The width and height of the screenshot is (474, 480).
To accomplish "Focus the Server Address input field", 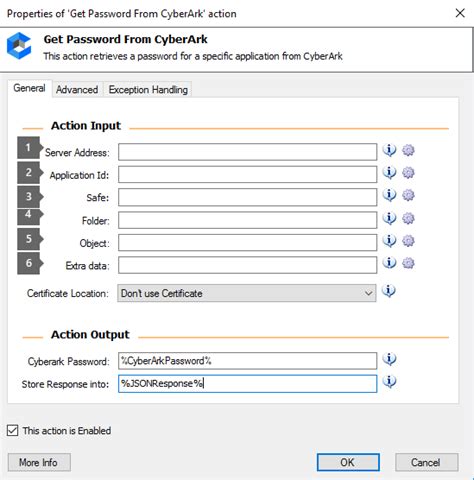I will (x=248, y=152).
